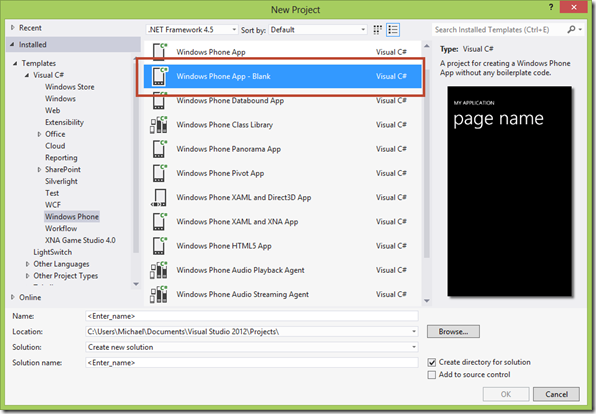This screenshot has width=596, height=414.
Task: Select Windows Phone category in tree
Action: pos(72,217)
